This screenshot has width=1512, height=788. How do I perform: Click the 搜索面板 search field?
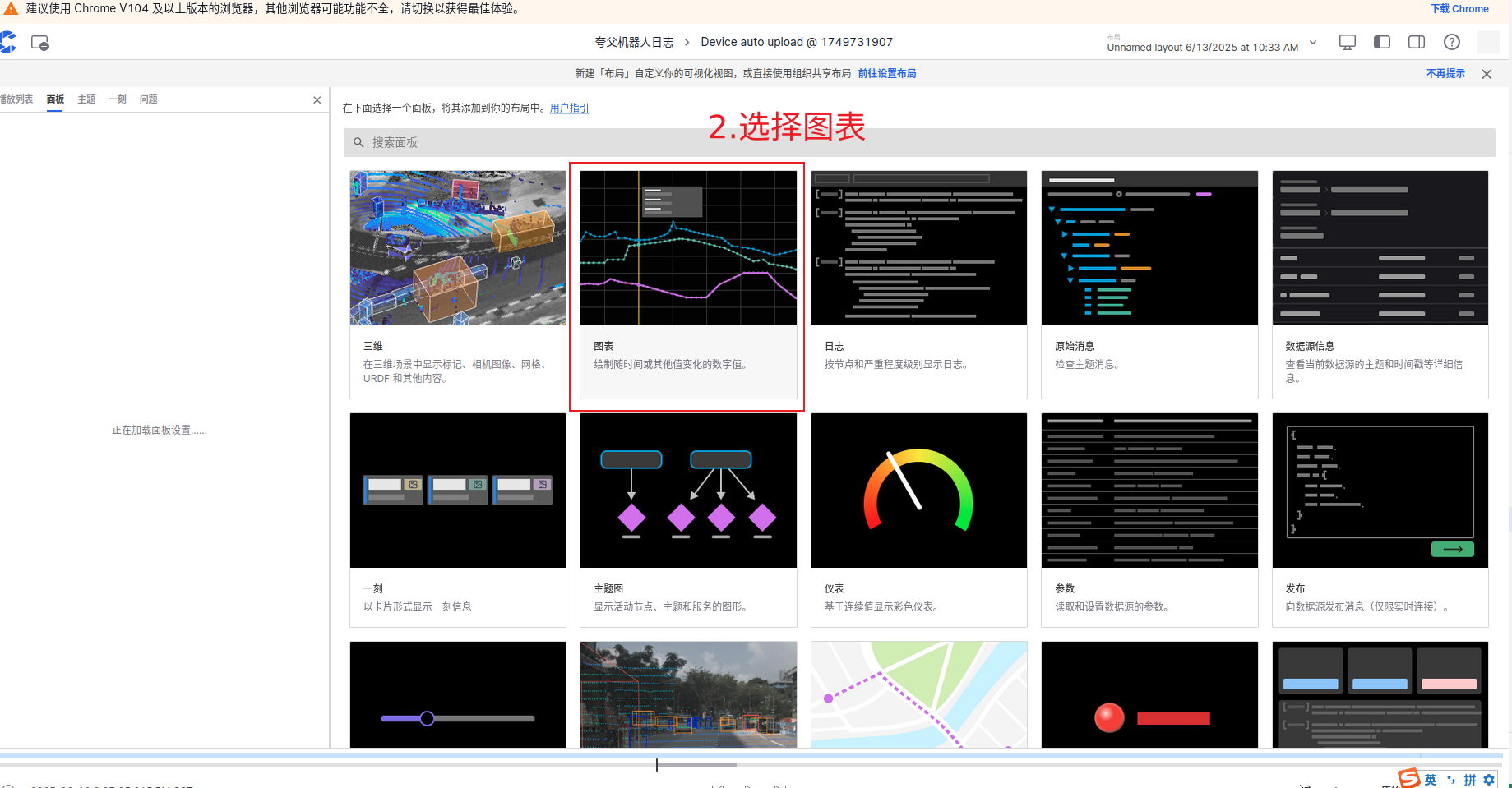[918, 143]
